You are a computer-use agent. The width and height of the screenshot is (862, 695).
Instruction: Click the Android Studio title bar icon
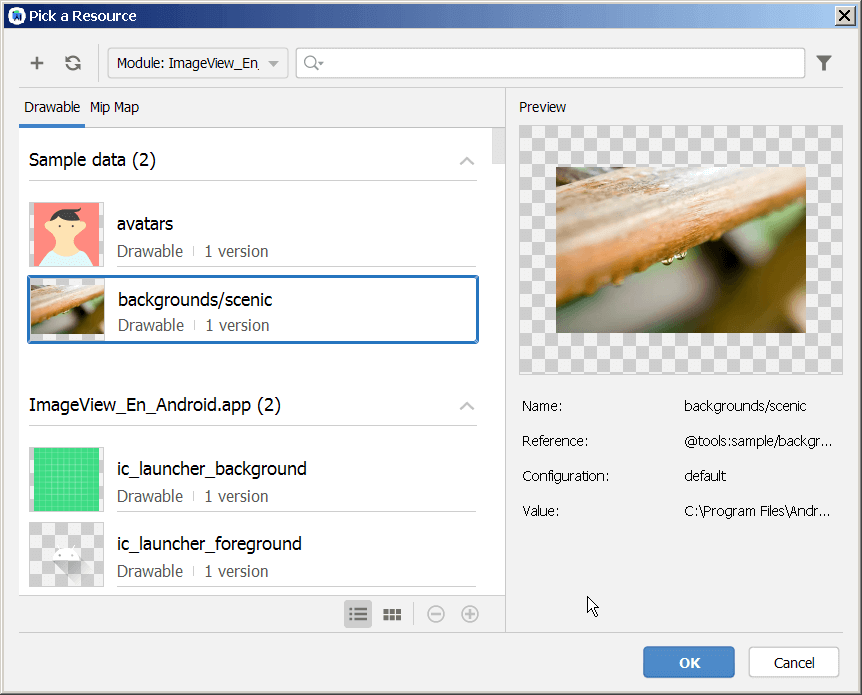tap(17, 16)
